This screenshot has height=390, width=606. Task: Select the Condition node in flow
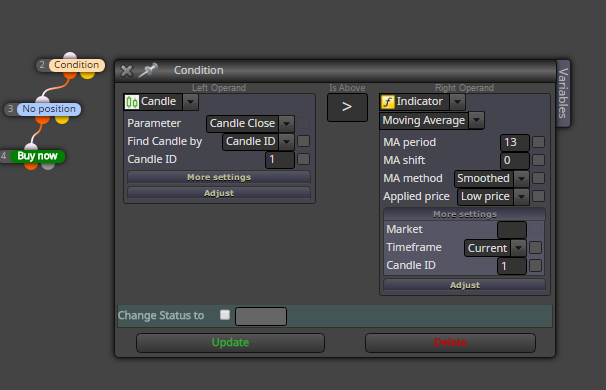(x=77, y=65)
